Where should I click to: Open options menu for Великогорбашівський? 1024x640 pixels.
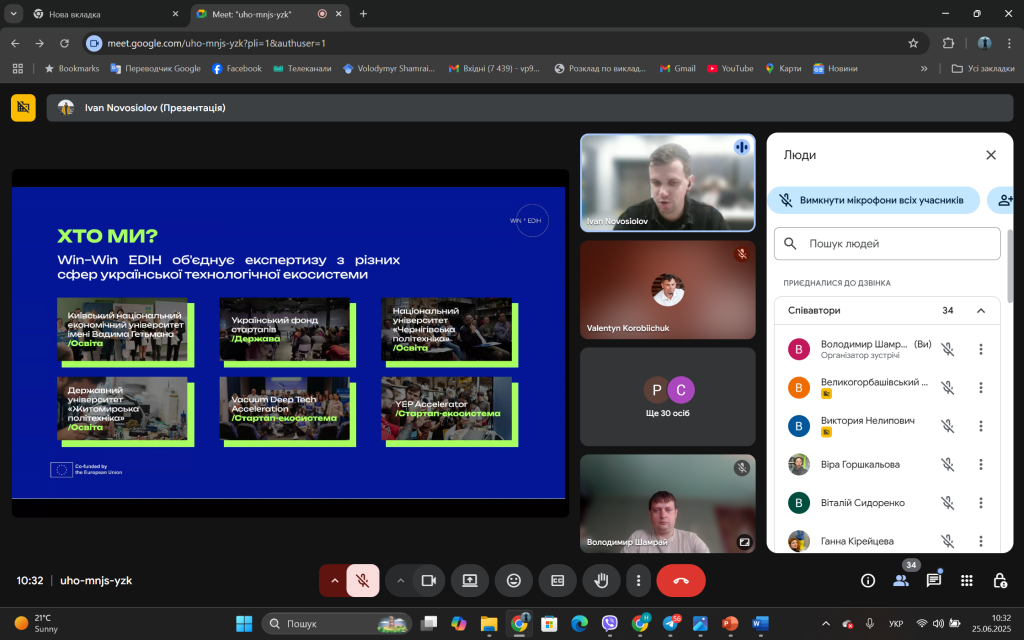980,388
